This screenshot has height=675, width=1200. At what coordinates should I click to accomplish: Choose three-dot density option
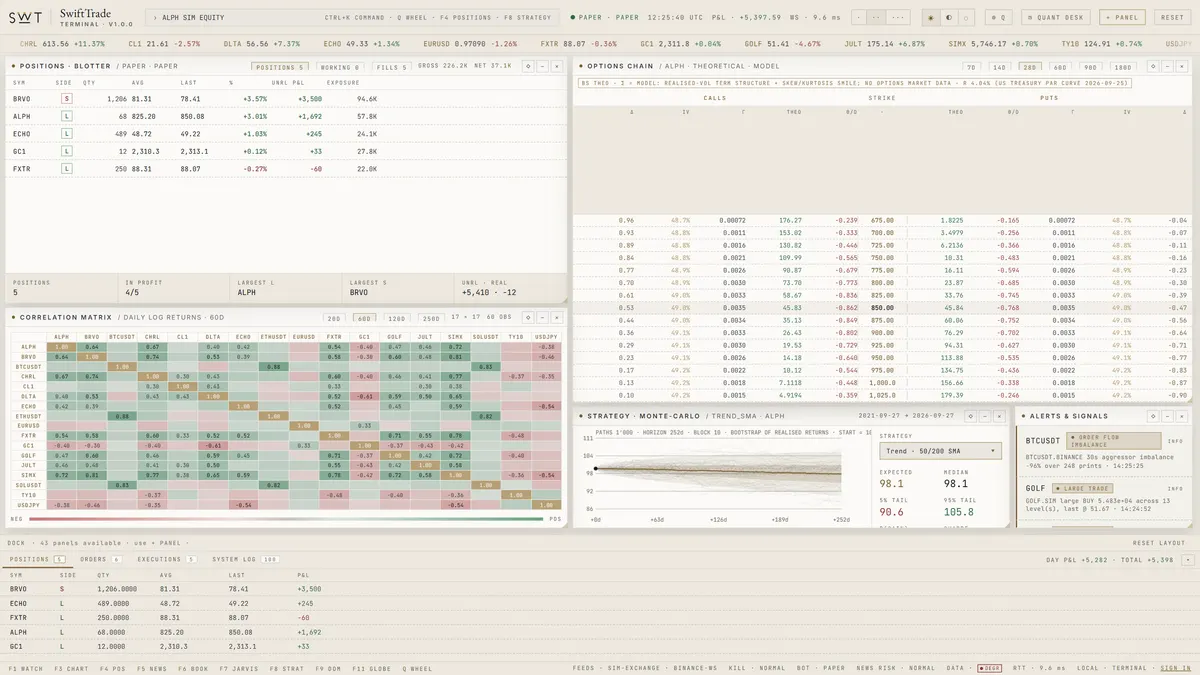[900, 17]
